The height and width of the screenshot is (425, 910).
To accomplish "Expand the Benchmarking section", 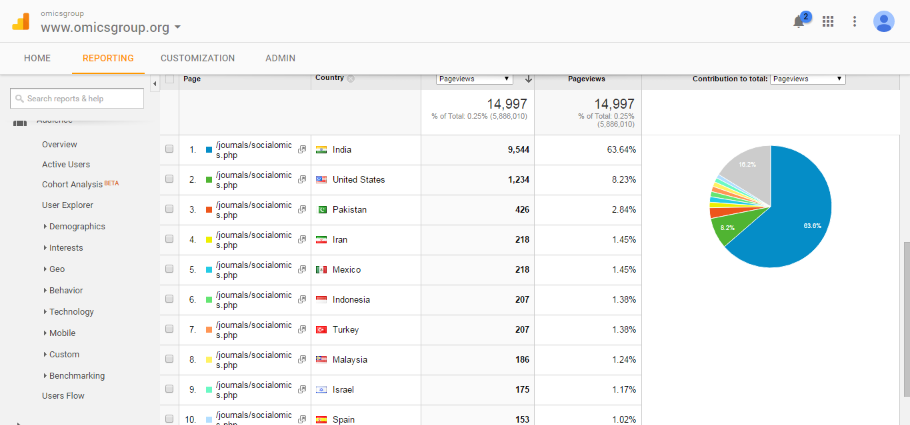I will tap(74, 376).
